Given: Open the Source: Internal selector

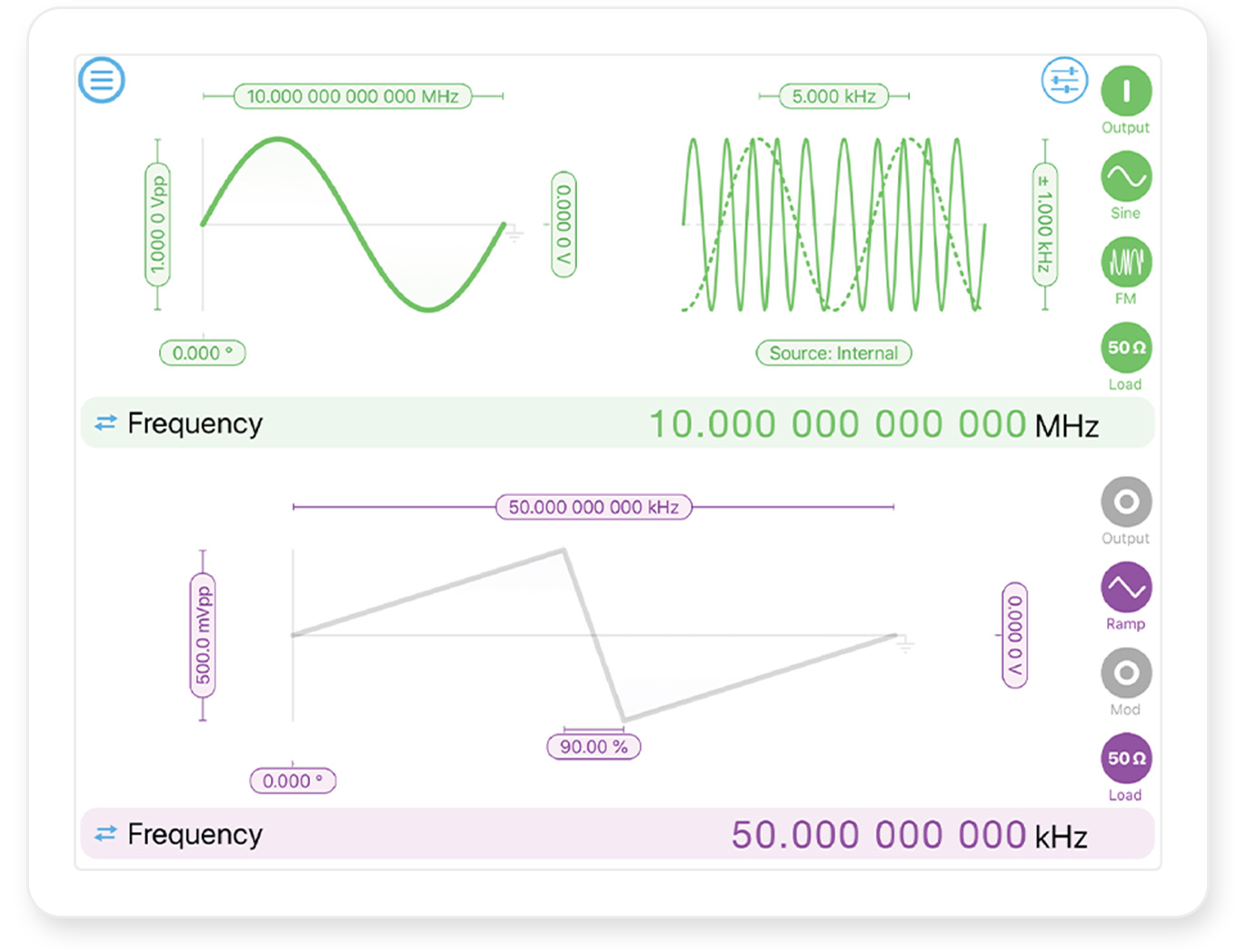Looking at the screenshot, I should tap(833, 353).
